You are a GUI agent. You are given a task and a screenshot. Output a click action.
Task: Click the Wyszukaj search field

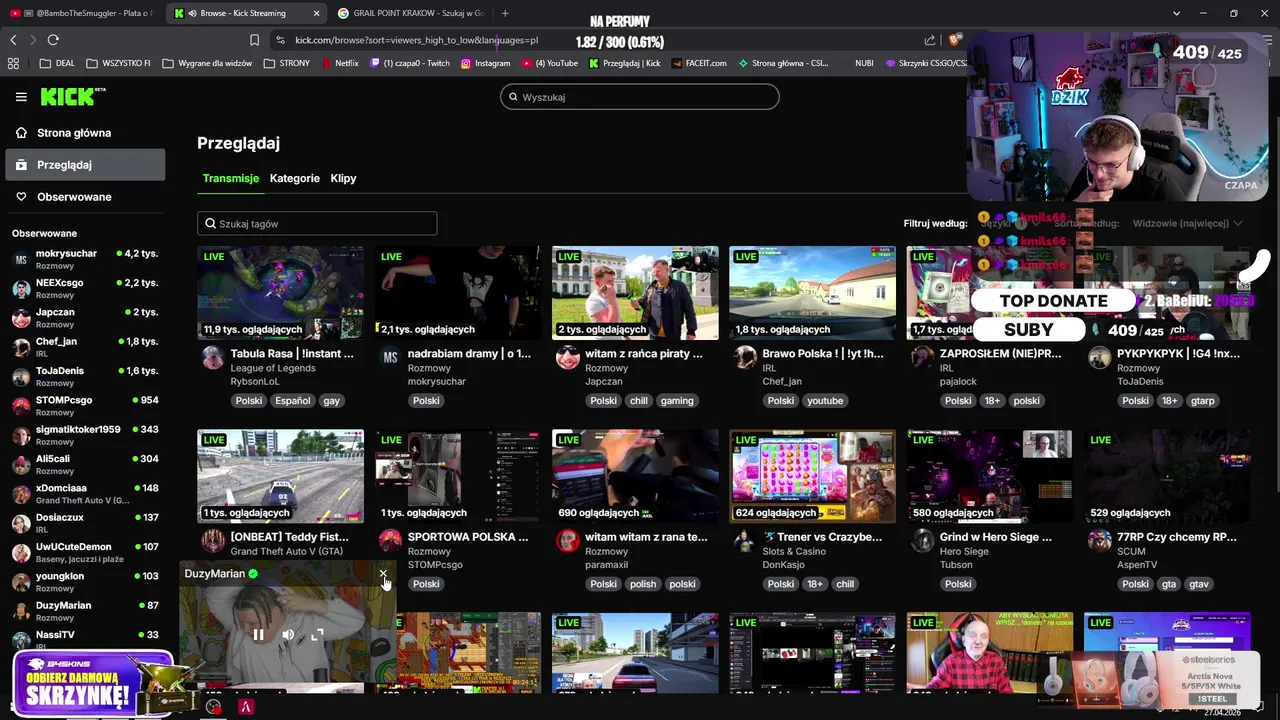pos(640,97)
